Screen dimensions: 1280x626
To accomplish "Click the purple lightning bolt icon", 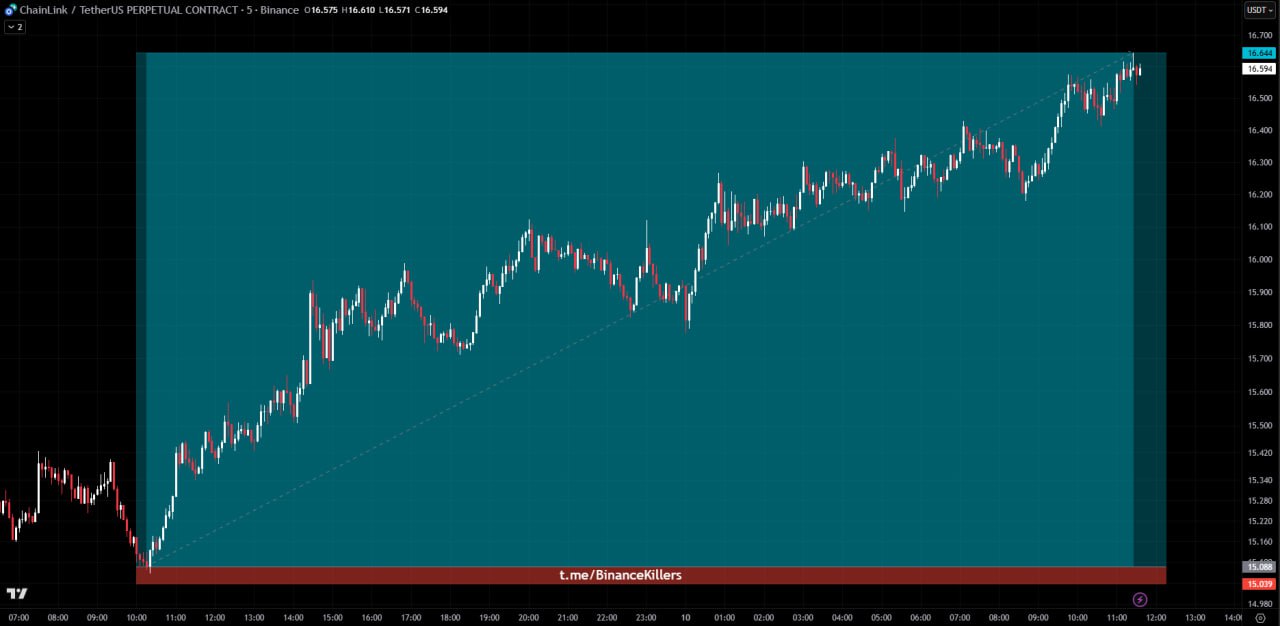I will point(1140,599).
